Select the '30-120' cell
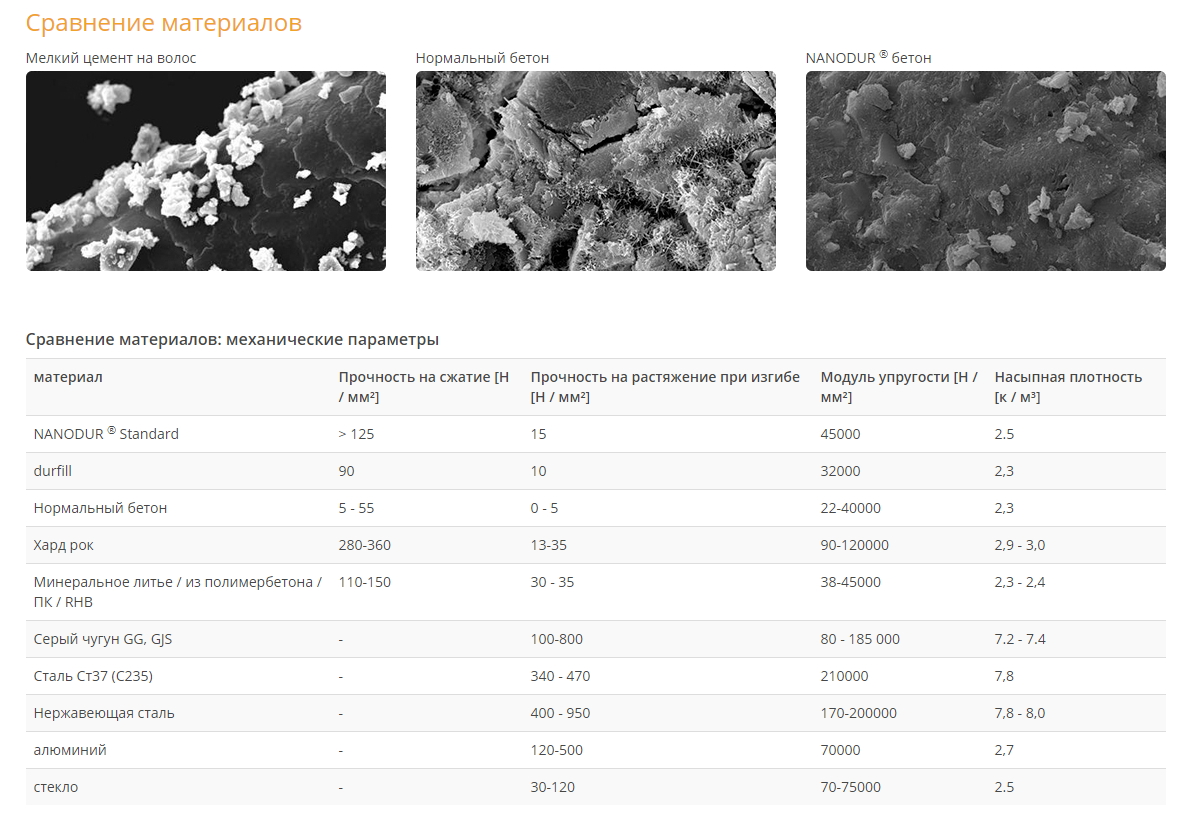This screenshot has width=1184, height=823. click(553, 787)
